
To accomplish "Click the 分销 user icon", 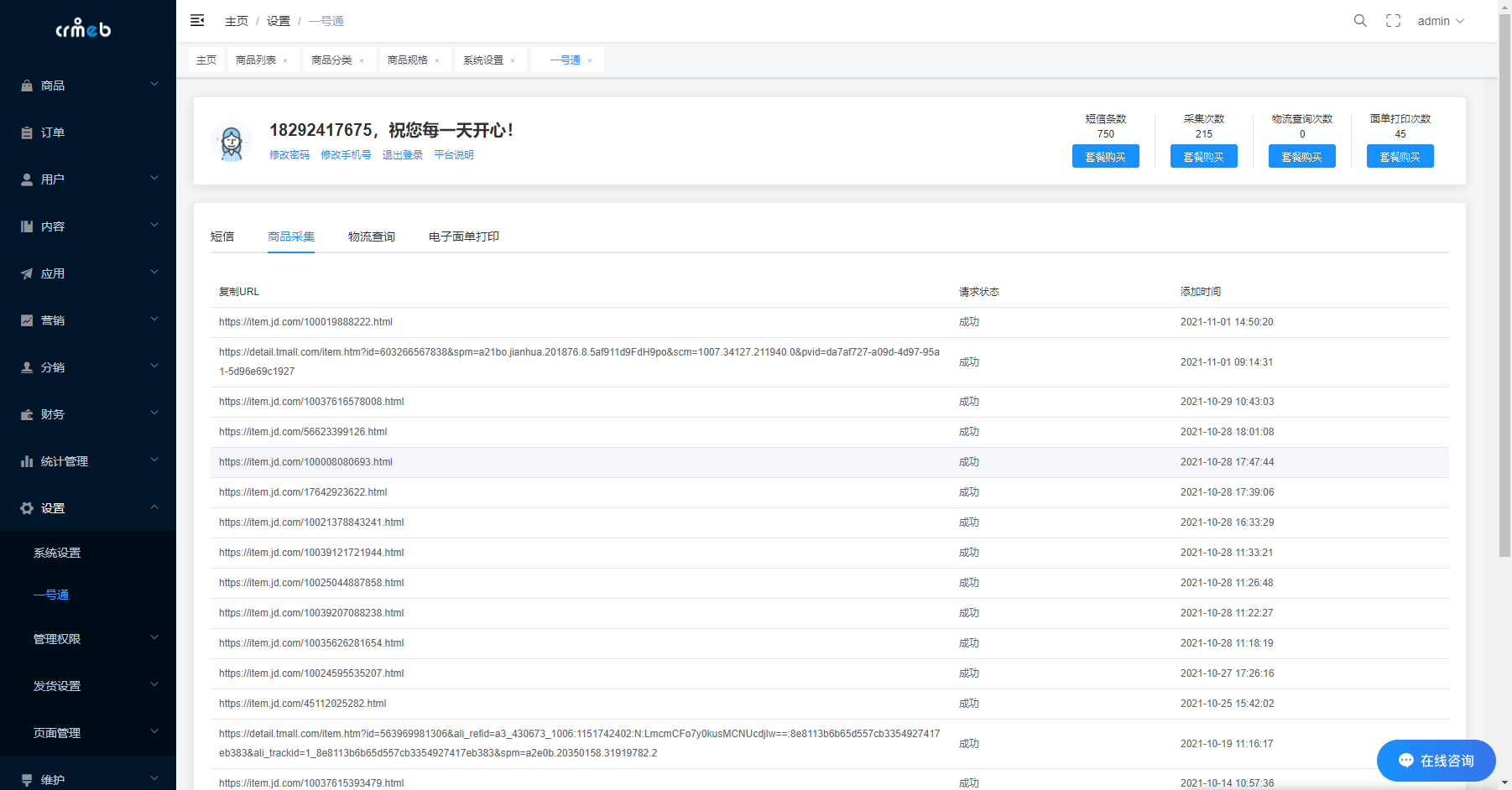I will [x=27, y=367].
